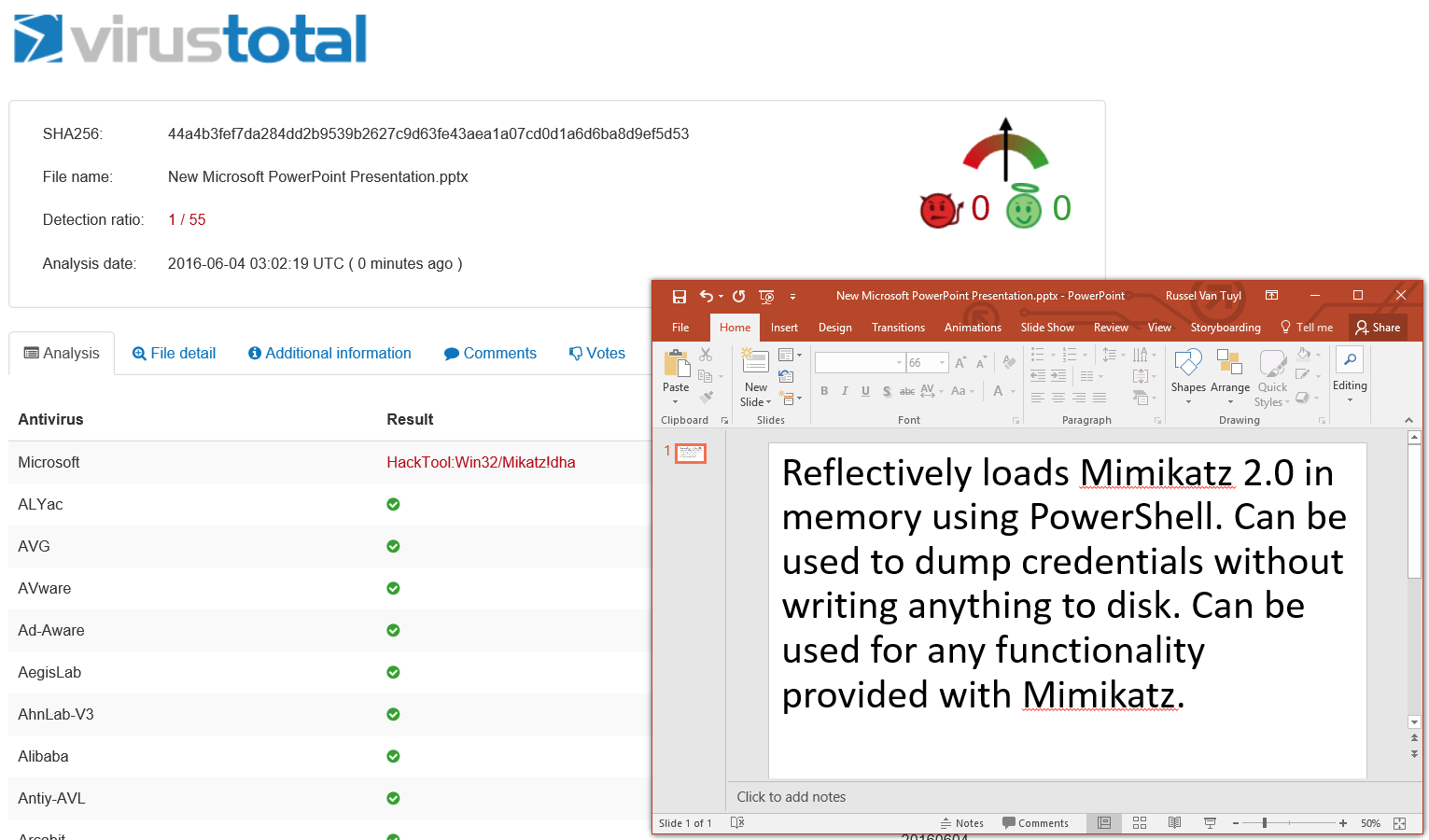Toggle text Shadow formatting
This screenshot has height=840, width=1429.
tap(886, 391)
